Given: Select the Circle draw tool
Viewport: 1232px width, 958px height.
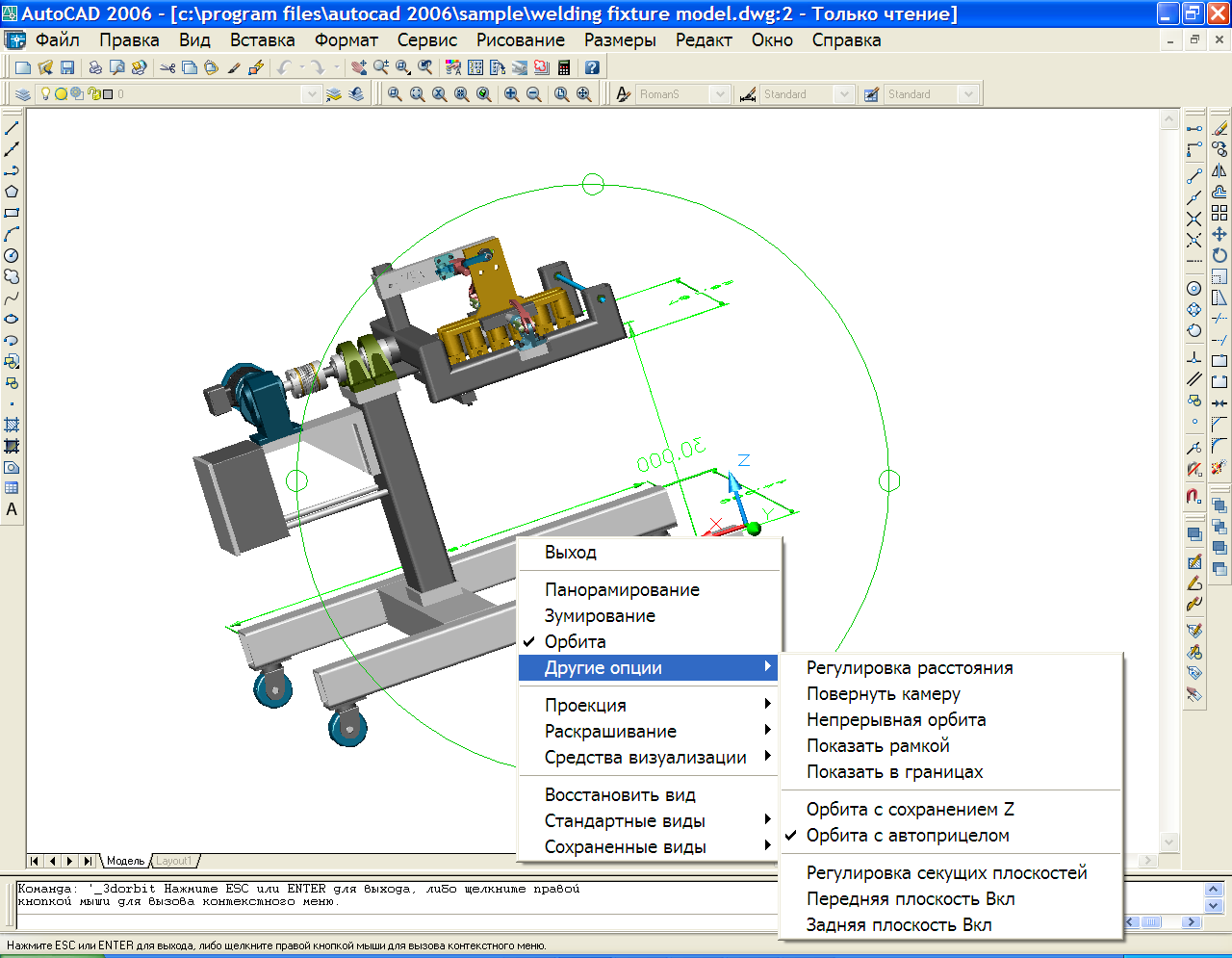Looking at the screenshot, I should click(x=12, y=255).
